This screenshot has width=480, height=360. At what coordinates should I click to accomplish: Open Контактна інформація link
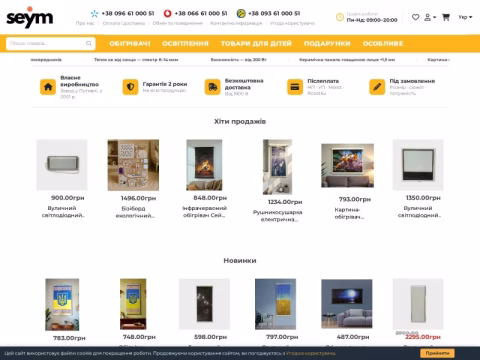(x=236, y=23)
